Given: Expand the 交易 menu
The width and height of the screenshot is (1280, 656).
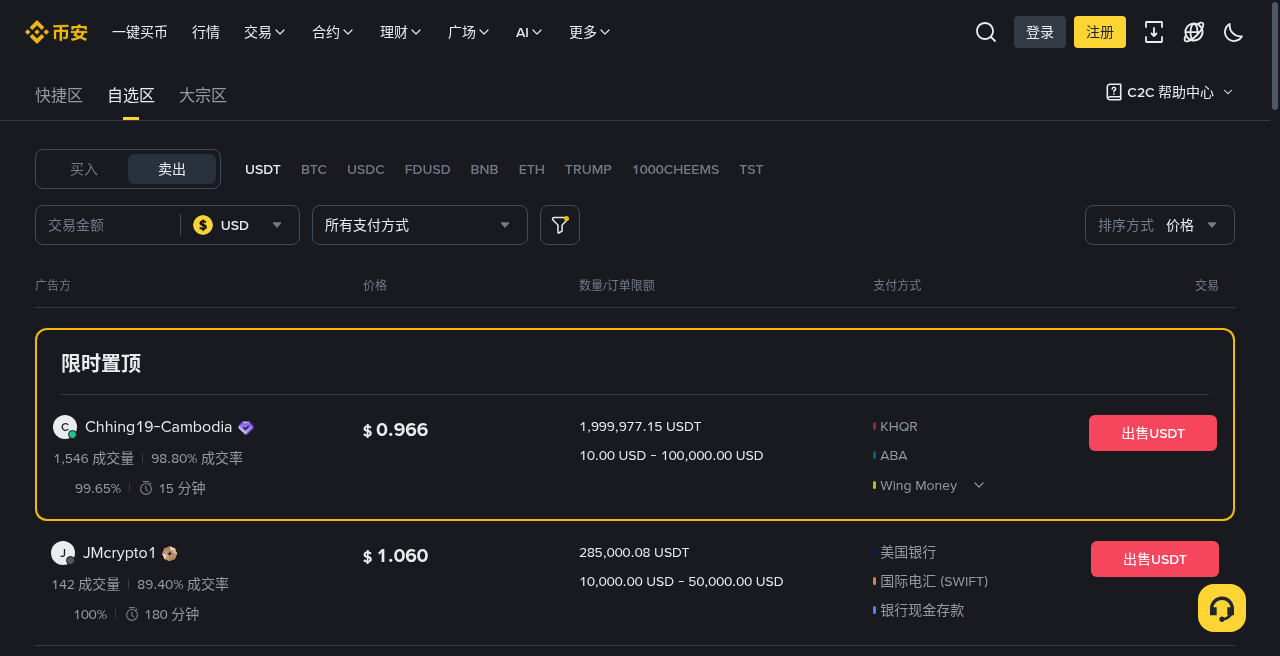Looking at the screenshot, I should 265,32.
